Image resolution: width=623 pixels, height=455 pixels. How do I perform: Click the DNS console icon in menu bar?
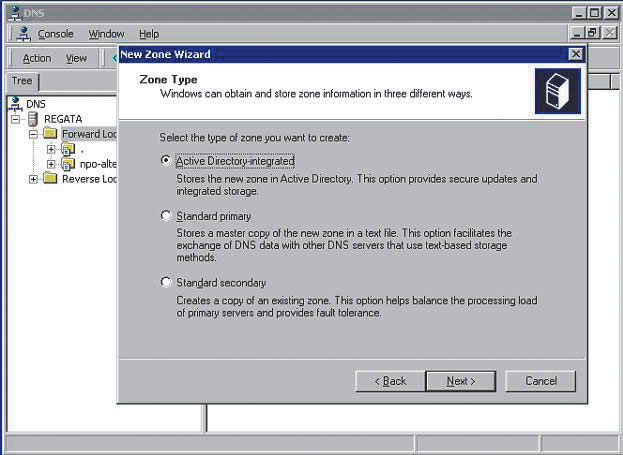(x=24, y=34)
